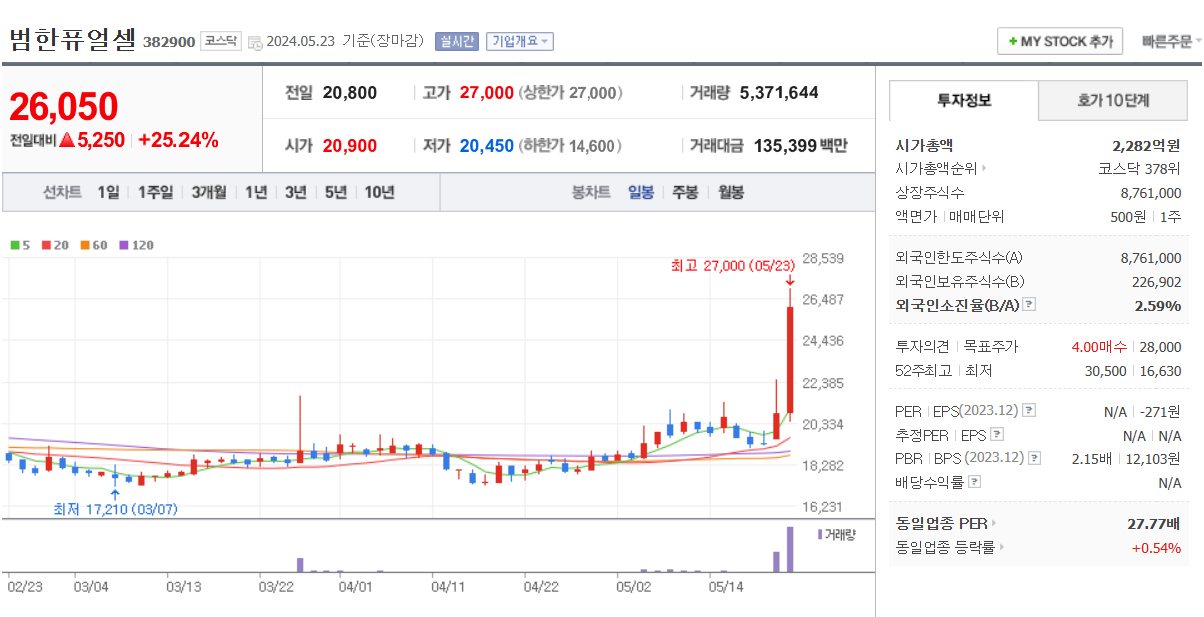Select the 5년 line chart period

coord(336,192)
